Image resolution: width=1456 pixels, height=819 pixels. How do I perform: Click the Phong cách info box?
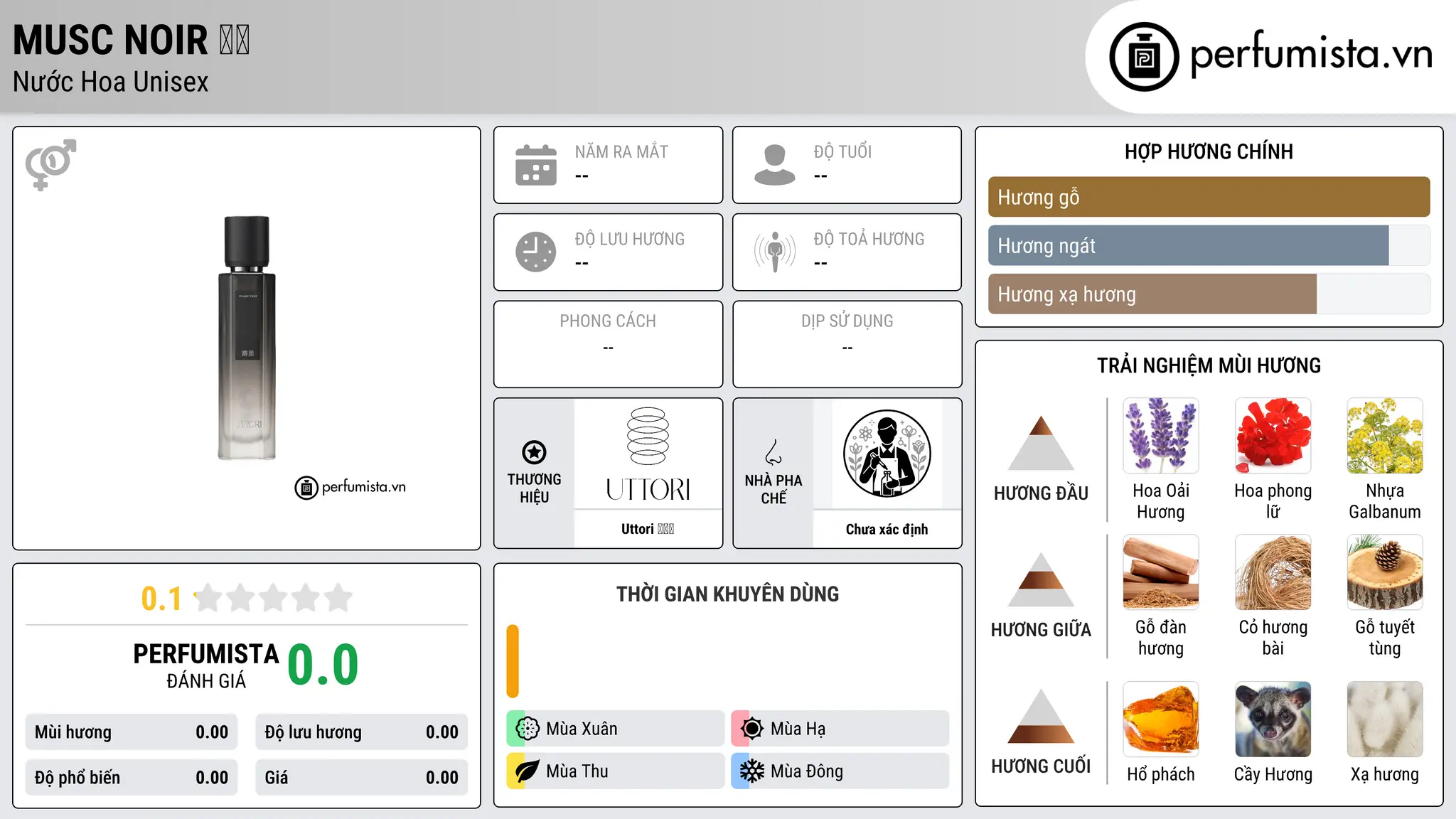(608, 344)
